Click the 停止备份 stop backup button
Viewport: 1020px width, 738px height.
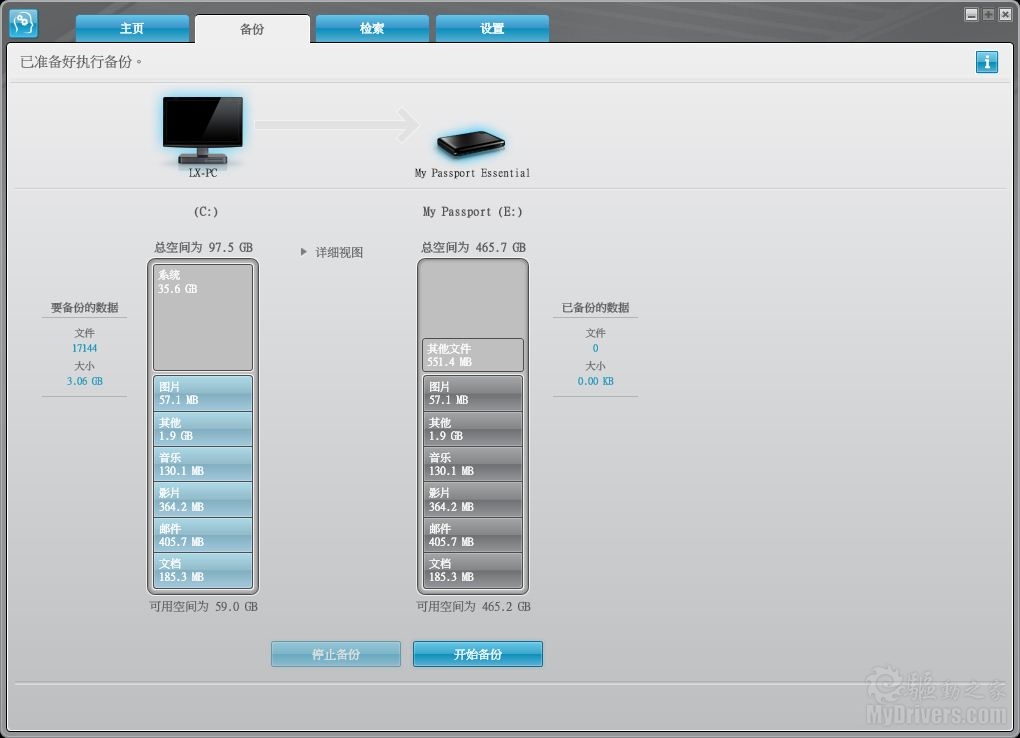click(336, 654)
